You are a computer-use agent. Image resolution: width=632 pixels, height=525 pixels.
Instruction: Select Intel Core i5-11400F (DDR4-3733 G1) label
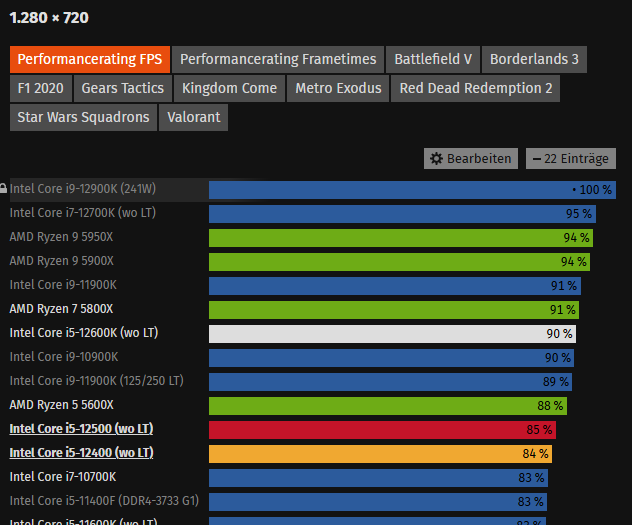click(x=104, y=501)
